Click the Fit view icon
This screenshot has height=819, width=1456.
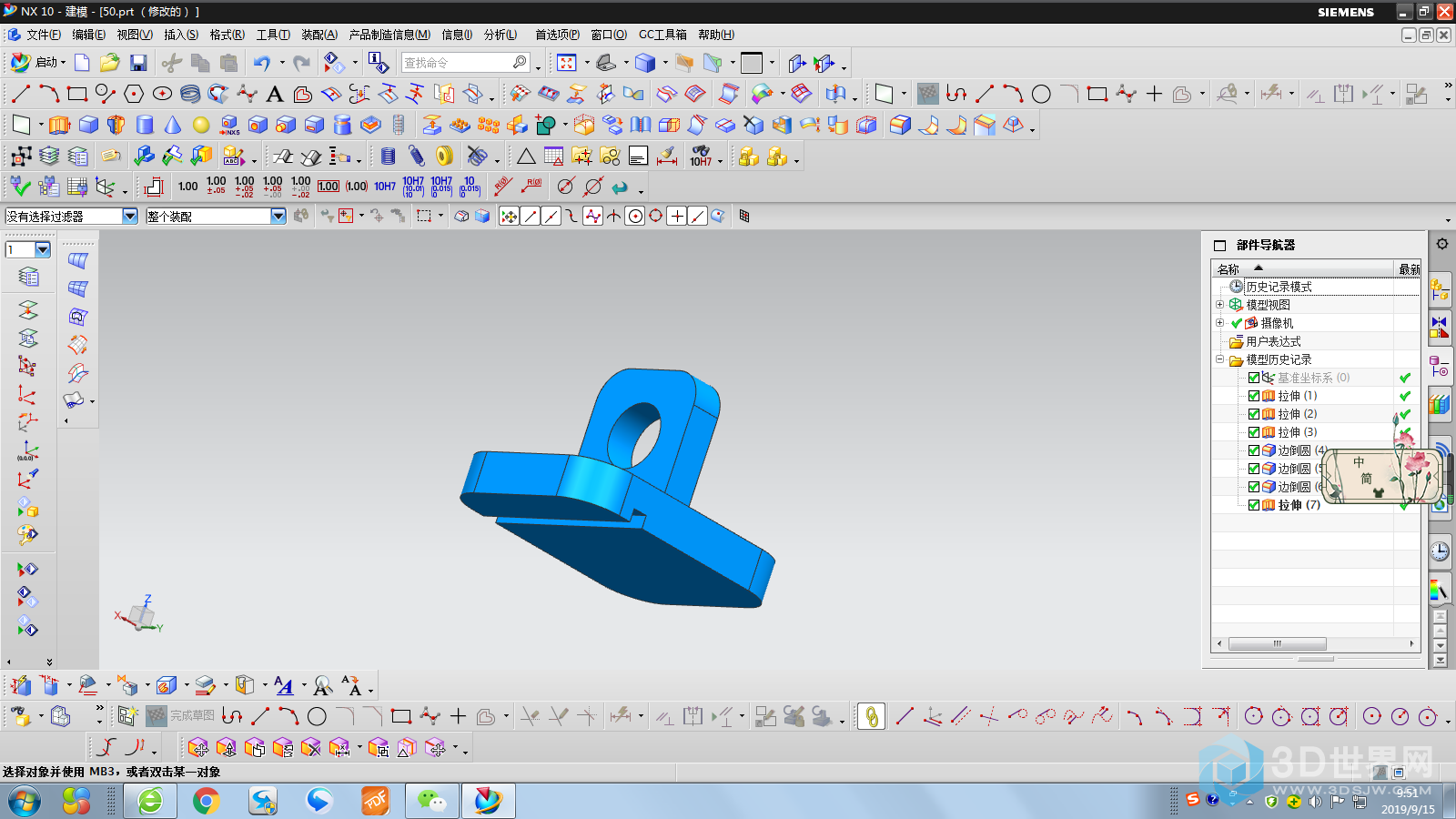pos(566,63)
